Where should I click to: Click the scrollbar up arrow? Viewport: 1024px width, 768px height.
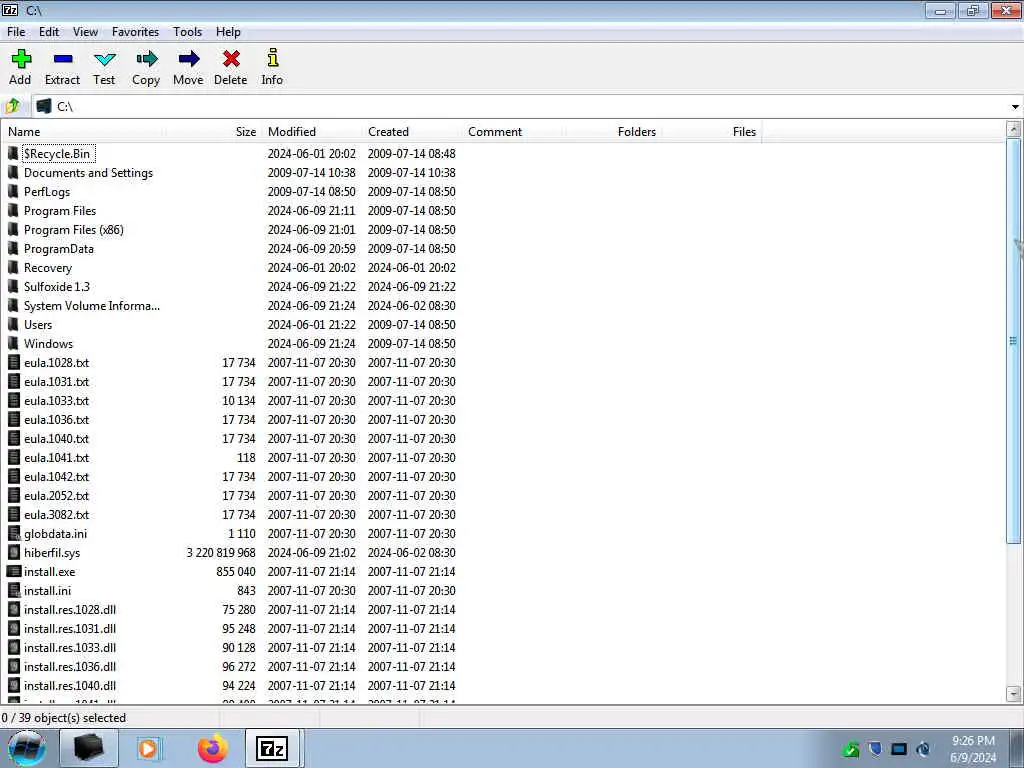tap(1014, 129)
